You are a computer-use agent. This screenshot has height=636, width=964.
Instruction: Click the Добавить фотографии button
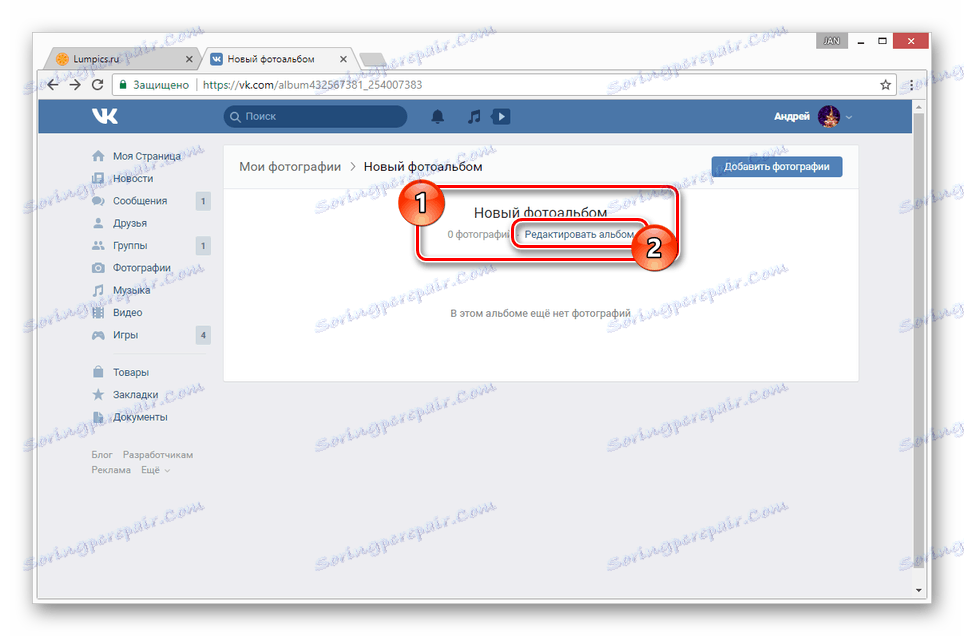(x=776, y=167)
